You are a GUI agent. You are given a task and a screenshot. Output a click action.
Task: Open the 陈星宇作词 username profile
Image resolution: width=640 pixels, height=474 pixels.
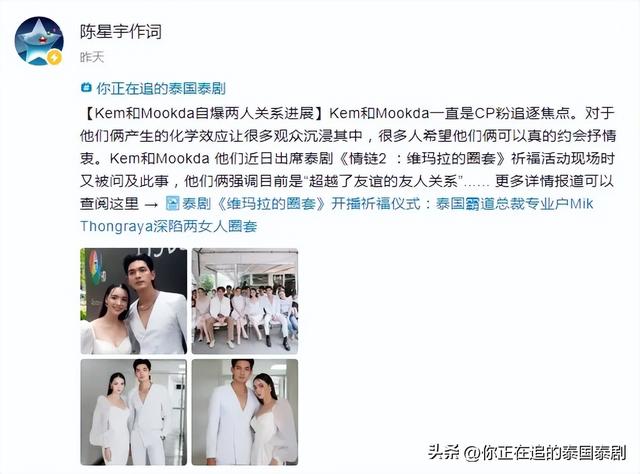[x=121, y=31]
